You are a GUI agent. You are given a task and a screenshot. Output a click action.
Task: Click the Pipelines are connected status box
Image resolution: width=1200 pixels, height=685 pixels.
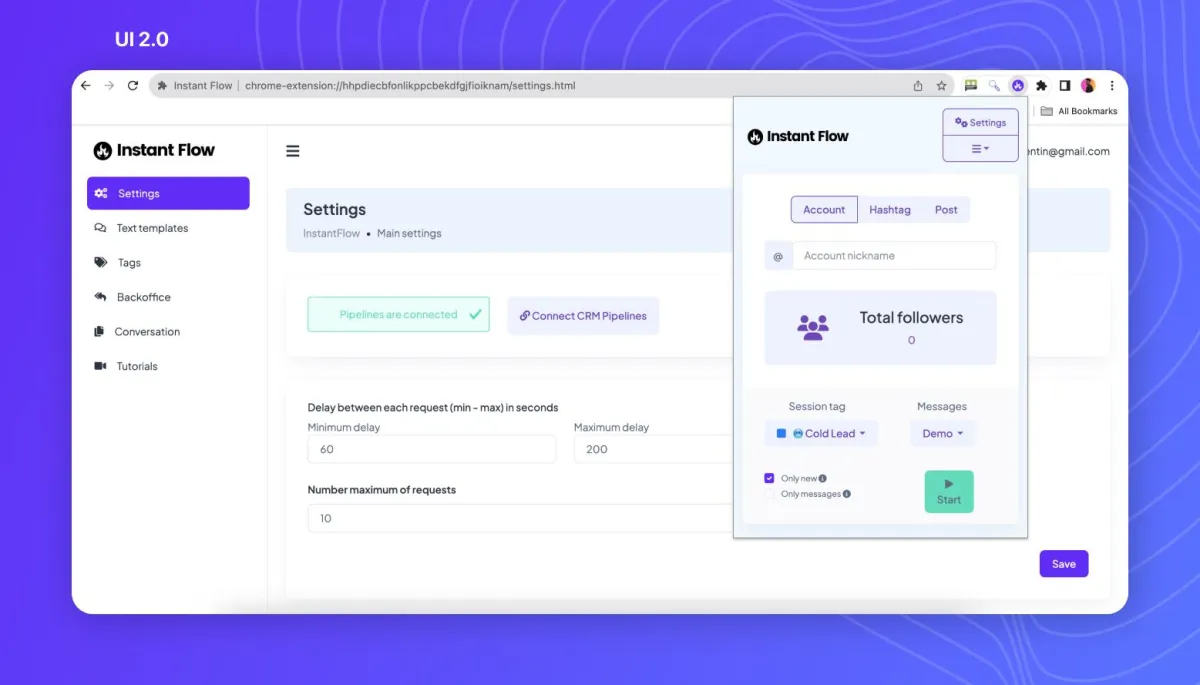[398, 314]
